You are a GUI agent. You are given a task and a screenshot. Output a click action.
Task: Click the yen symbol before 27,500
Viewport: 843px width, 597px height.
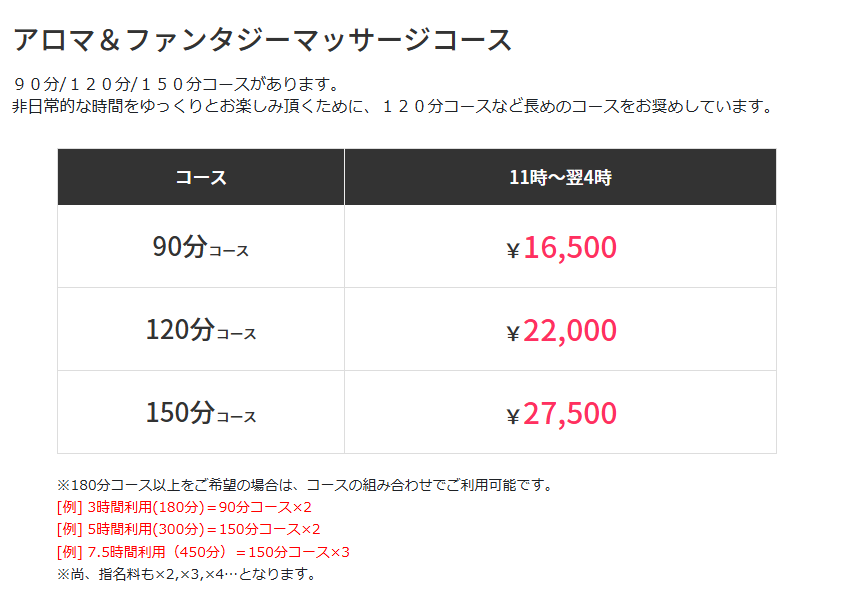tap(513, 417)
